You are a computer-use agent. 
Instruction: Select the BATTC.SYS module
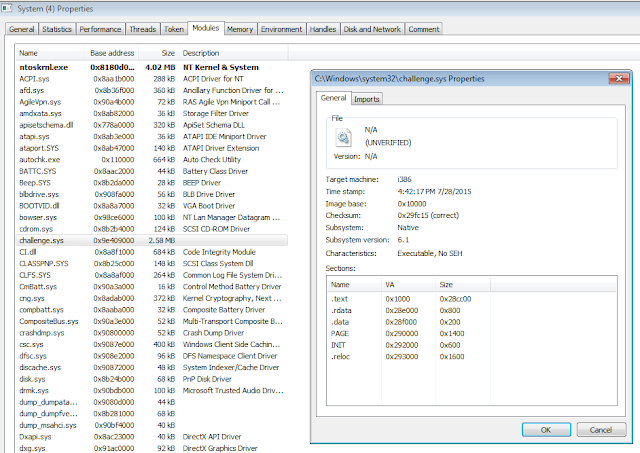tap(152, 171)
